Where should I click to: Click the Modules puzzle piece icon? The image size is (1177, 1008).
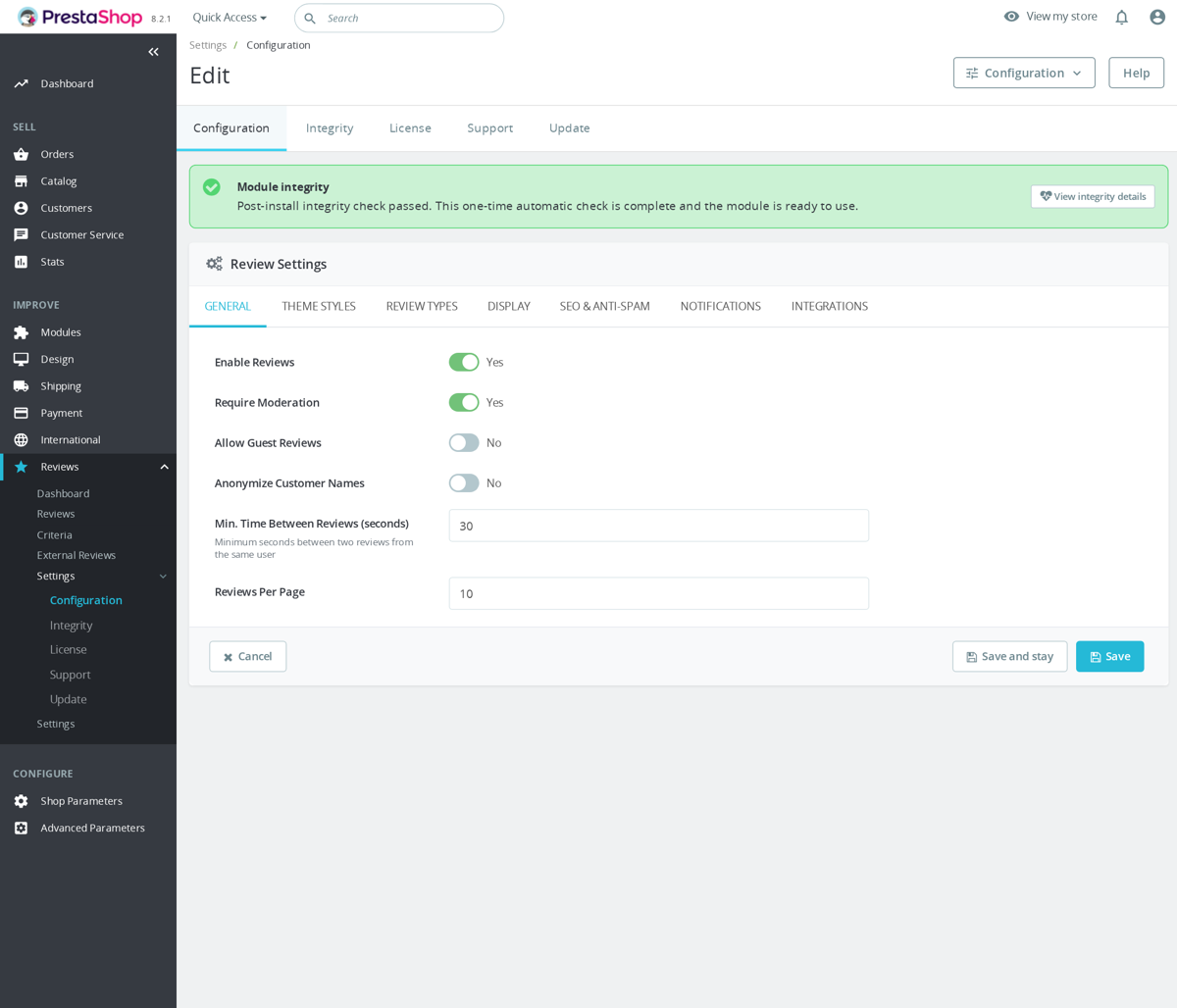(21, 332)
